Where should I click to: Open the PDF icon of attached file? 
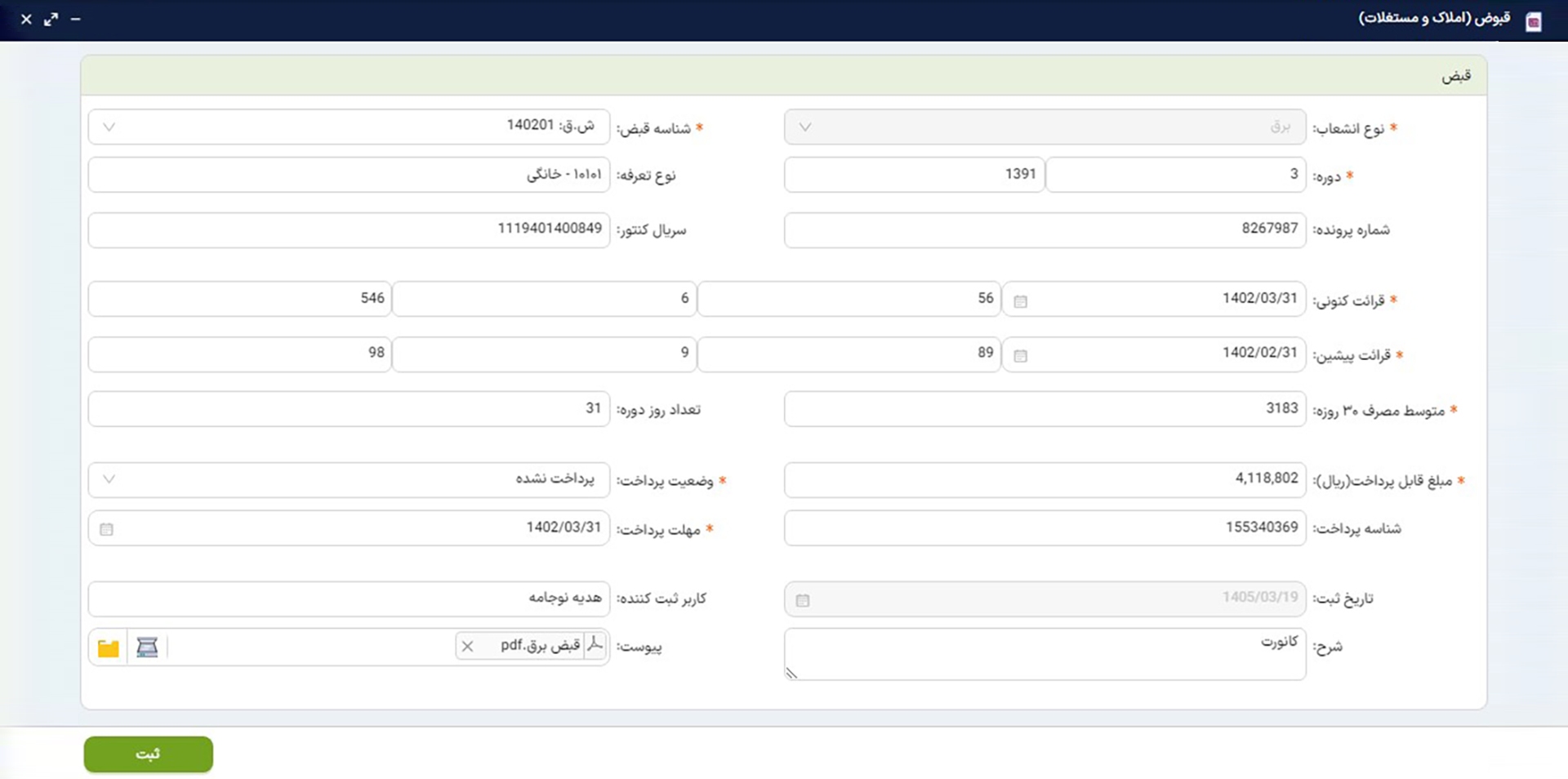(x=595, y=645)
